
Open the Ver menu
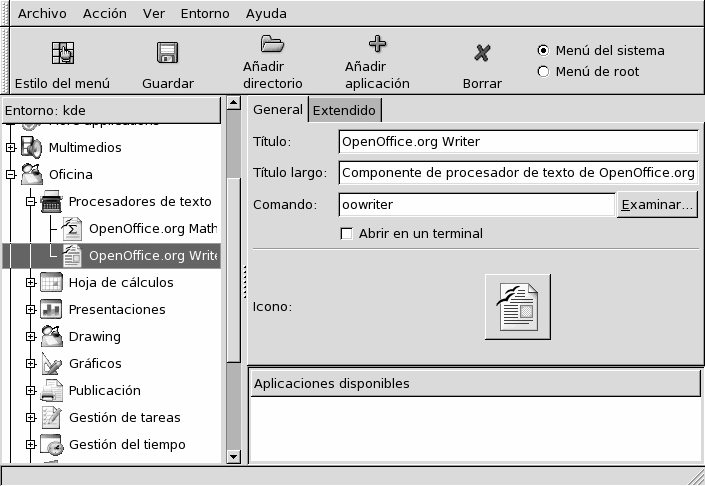click(154, 13)
